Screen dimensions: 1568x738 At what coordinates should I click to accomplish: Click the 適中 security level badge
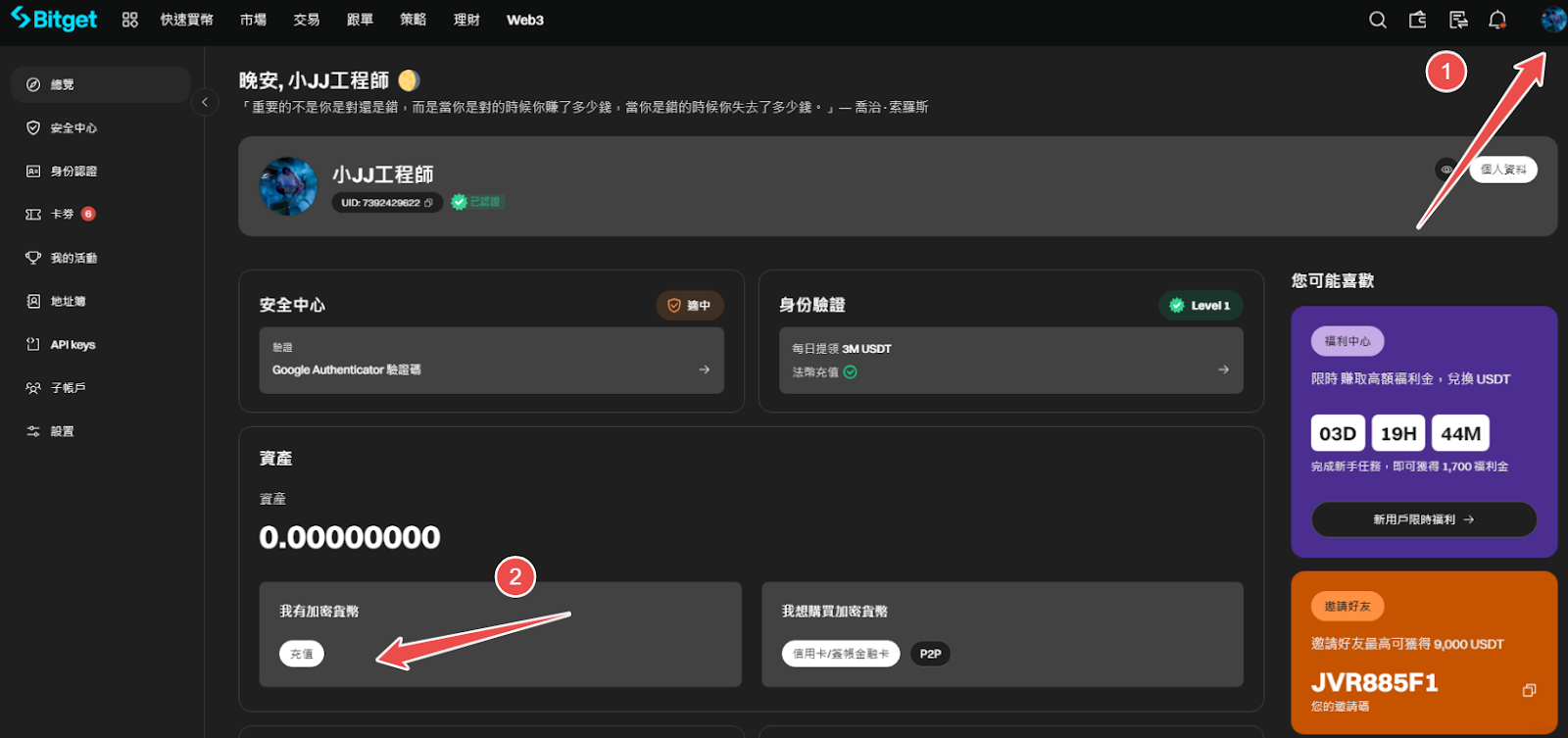coord(690,306)
